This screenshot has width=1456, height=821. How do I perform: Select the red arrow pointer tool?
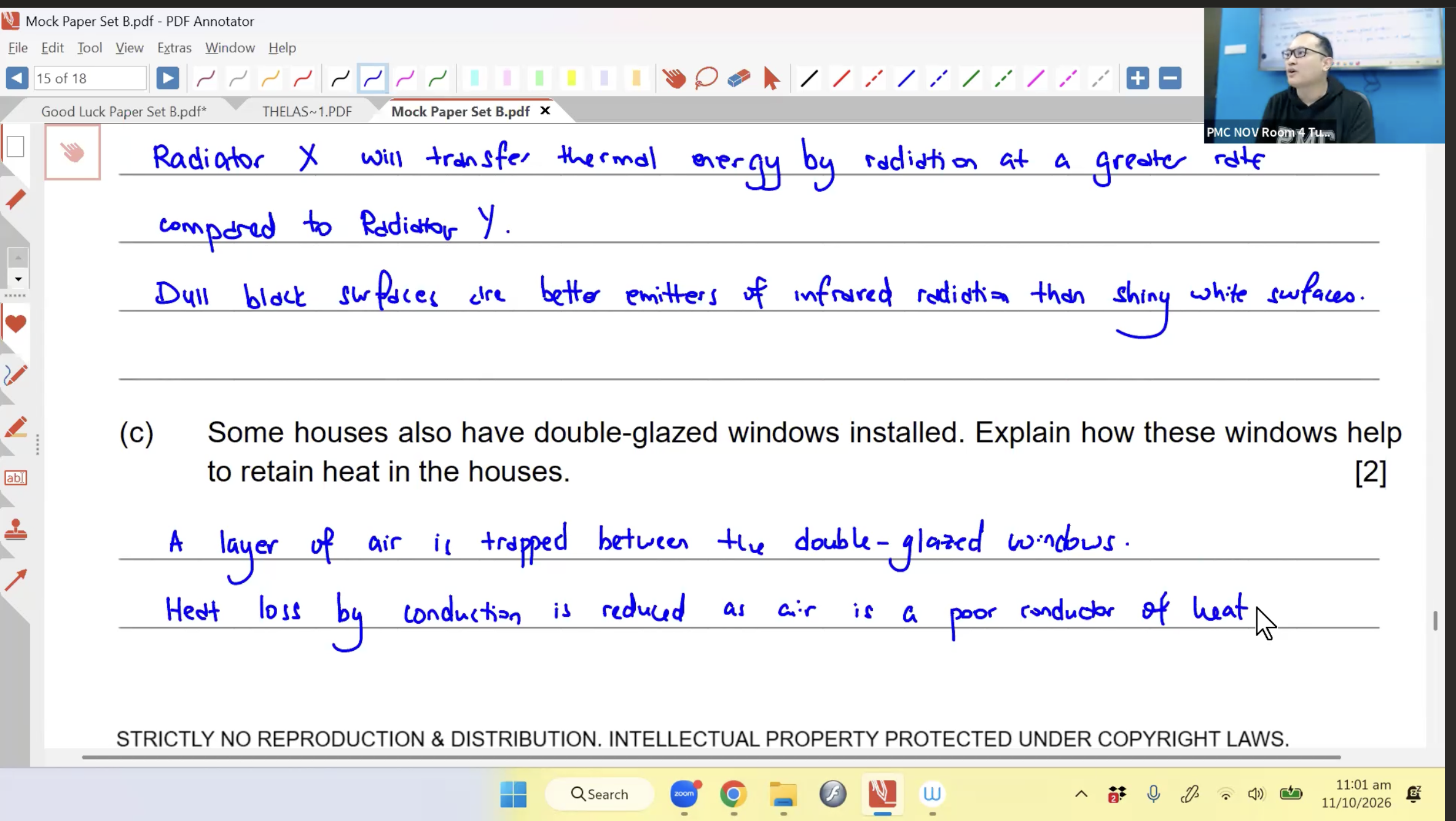(x=772, y=78)
